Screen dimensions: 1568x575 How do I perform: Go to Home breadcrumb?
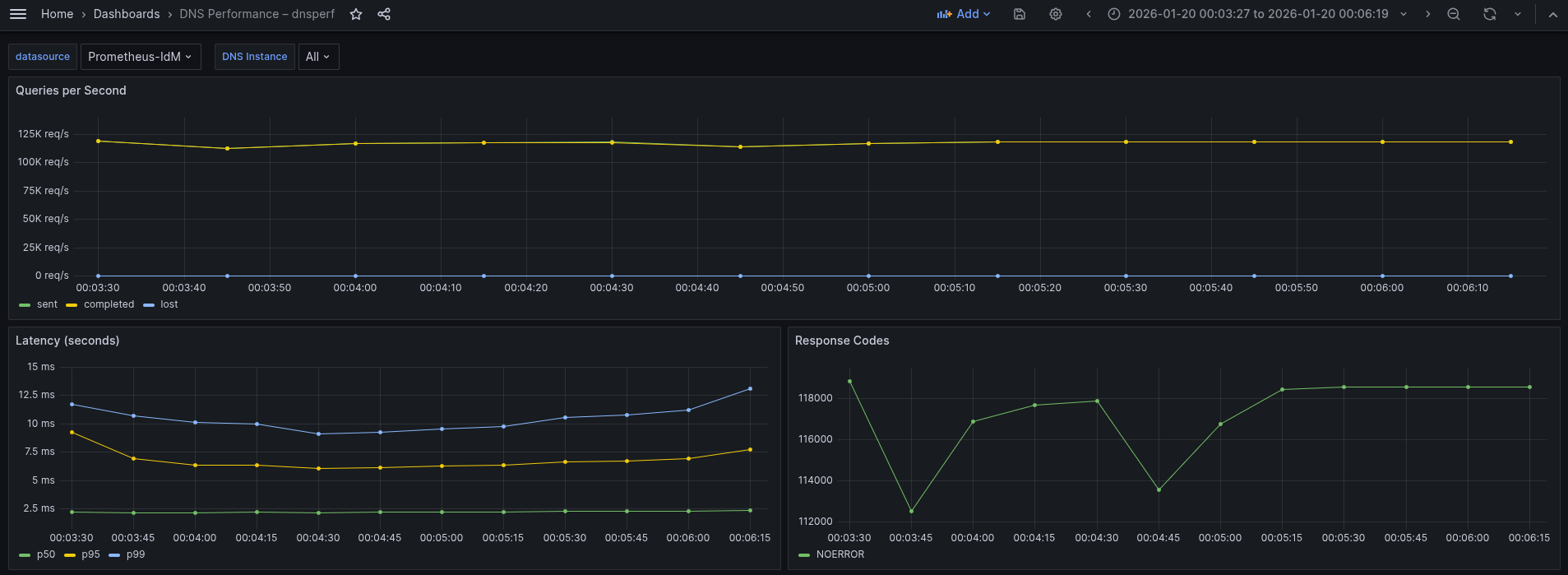point(57,14)
